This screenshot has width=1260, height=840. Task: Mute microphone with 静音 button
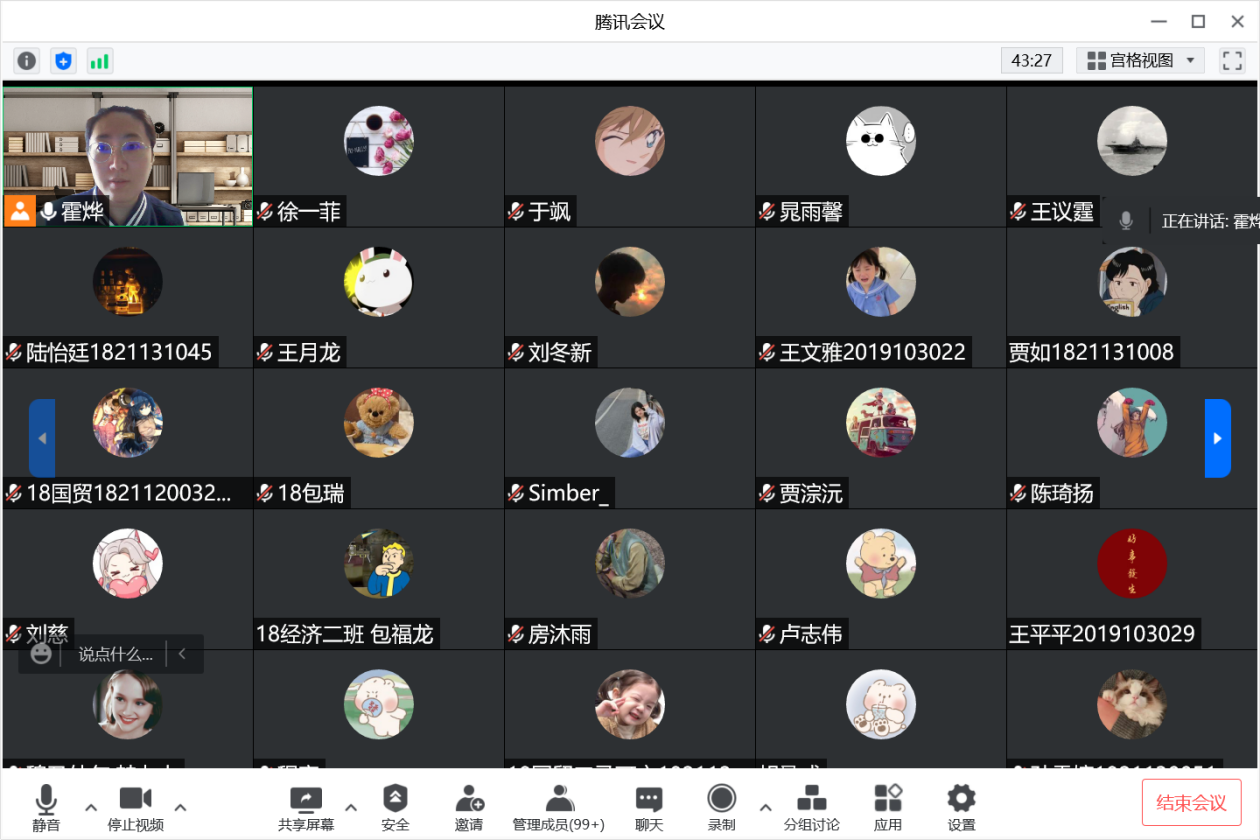(x=46, y=808)
